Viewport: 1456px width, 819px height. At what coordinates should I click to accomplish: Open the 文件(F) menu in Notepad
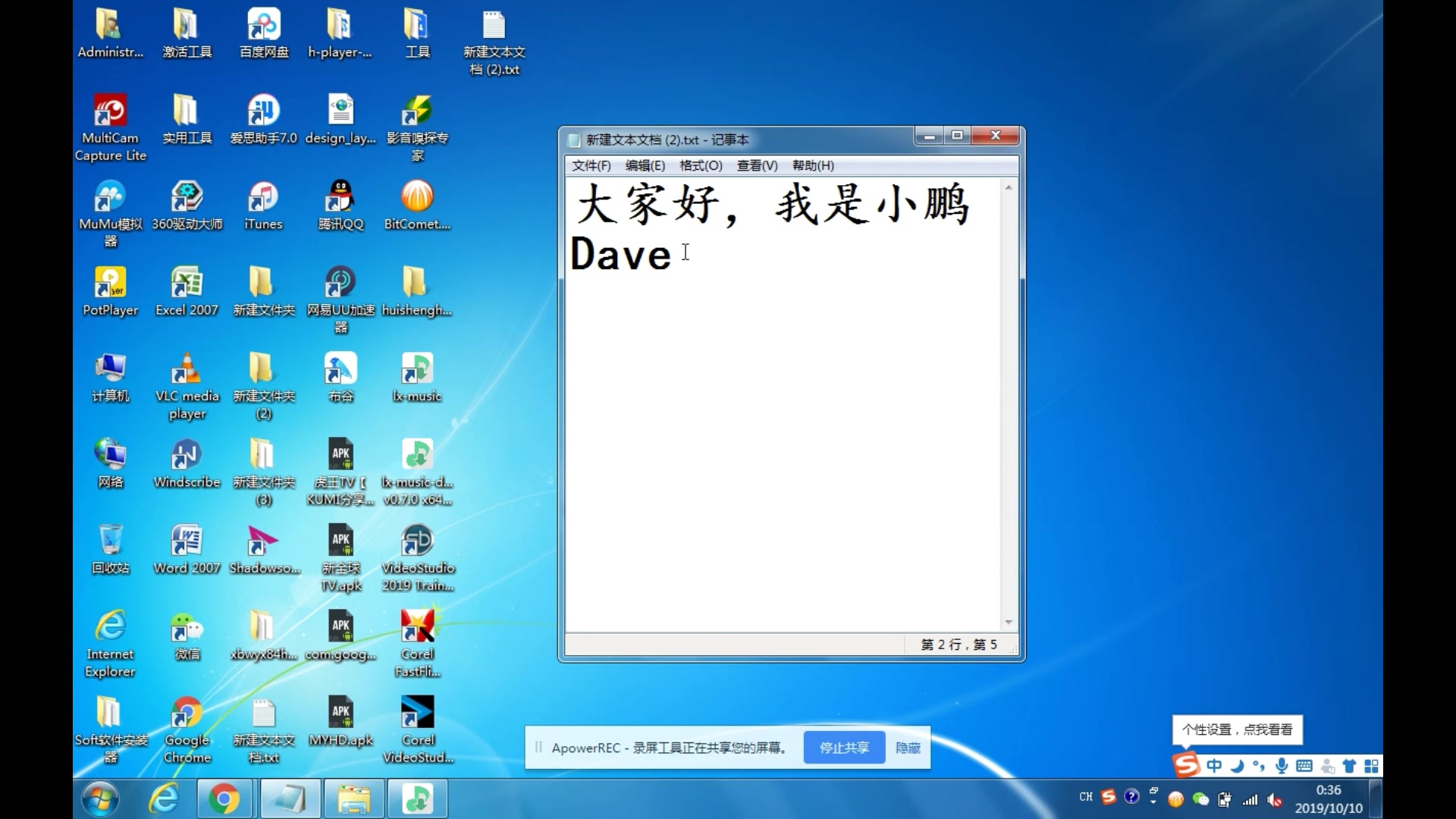[x=591, y=165]
